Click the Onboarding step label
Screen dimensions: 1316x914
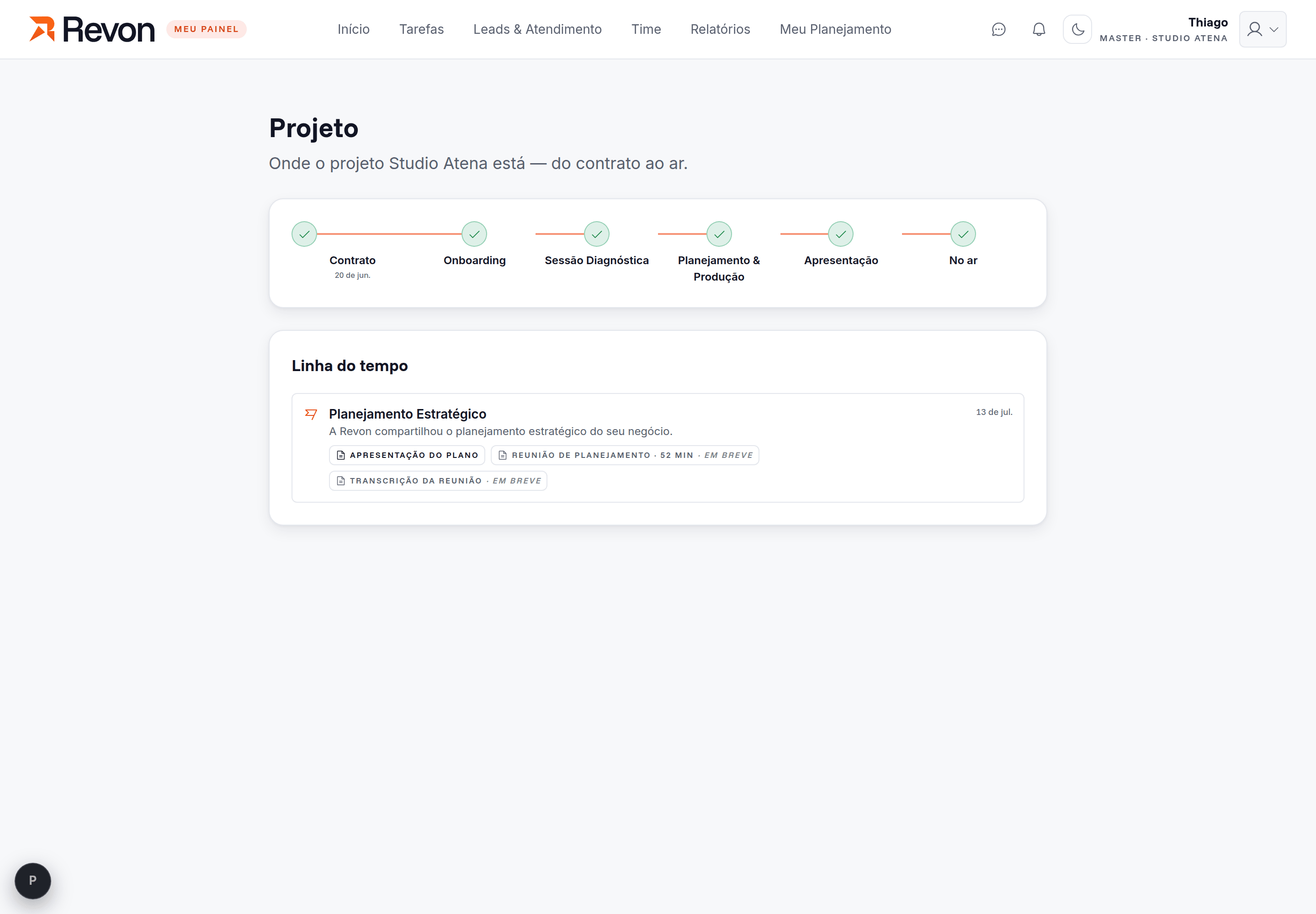click(x=474, y=260)
